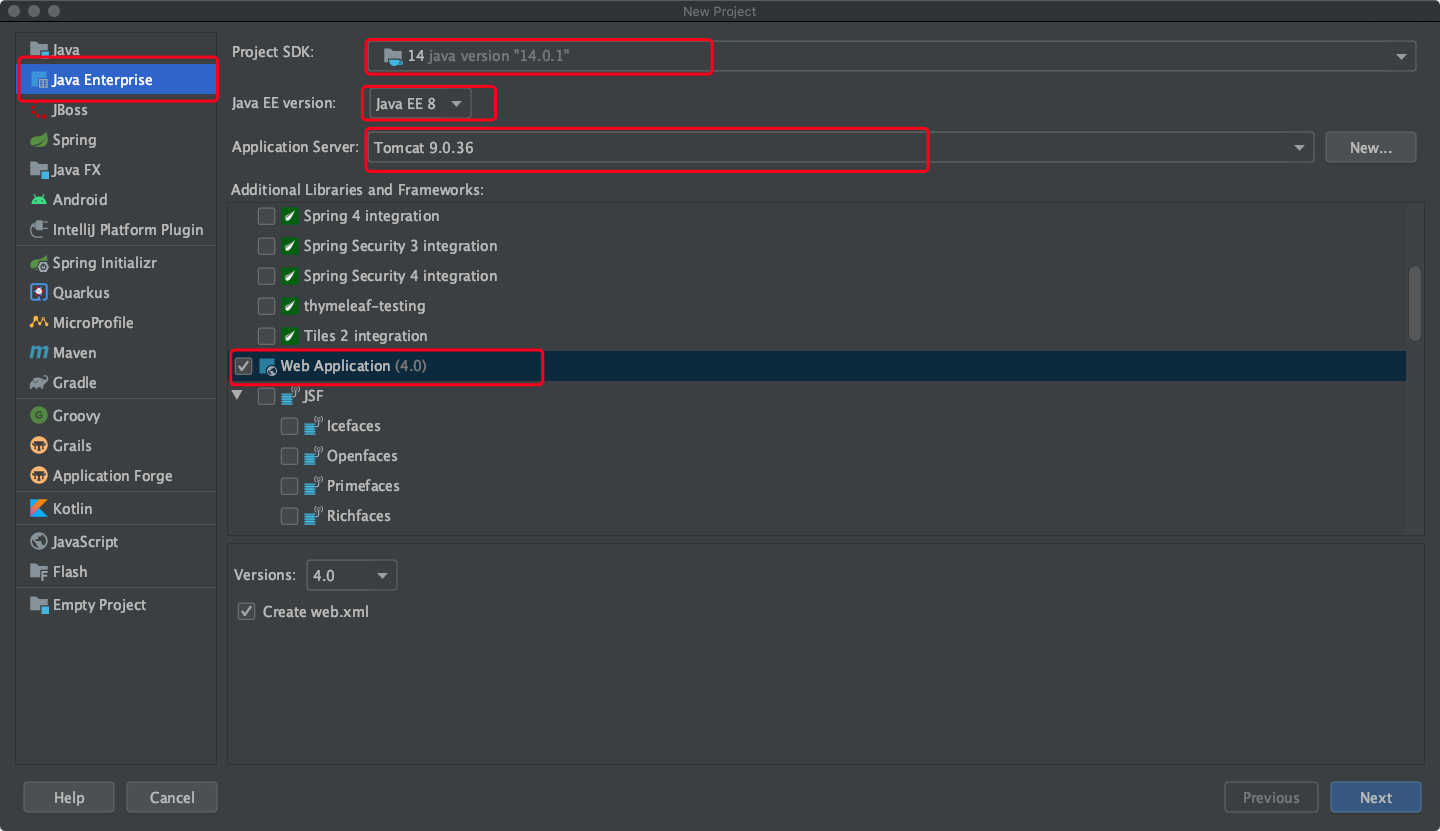Click the Tiles 2 integration leaf icon
The width and height of the screenshot is (1440, 831).
[x=290, y=336]
